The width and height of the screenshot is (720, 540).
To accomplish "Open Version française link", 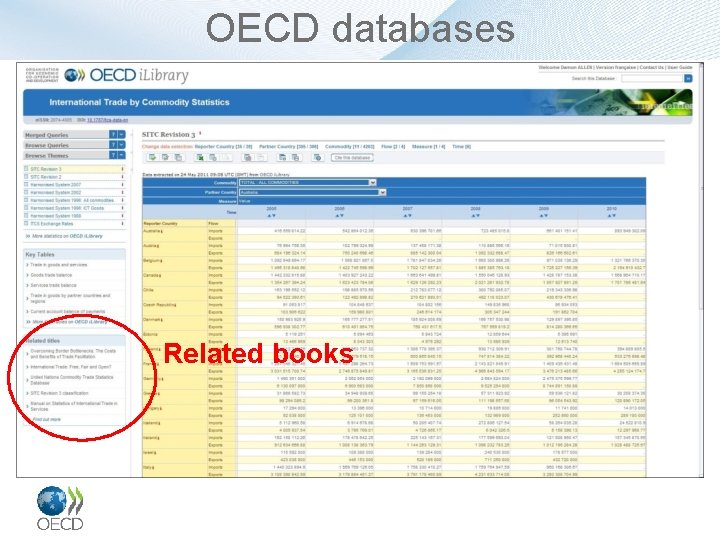I will click(616, 68).
